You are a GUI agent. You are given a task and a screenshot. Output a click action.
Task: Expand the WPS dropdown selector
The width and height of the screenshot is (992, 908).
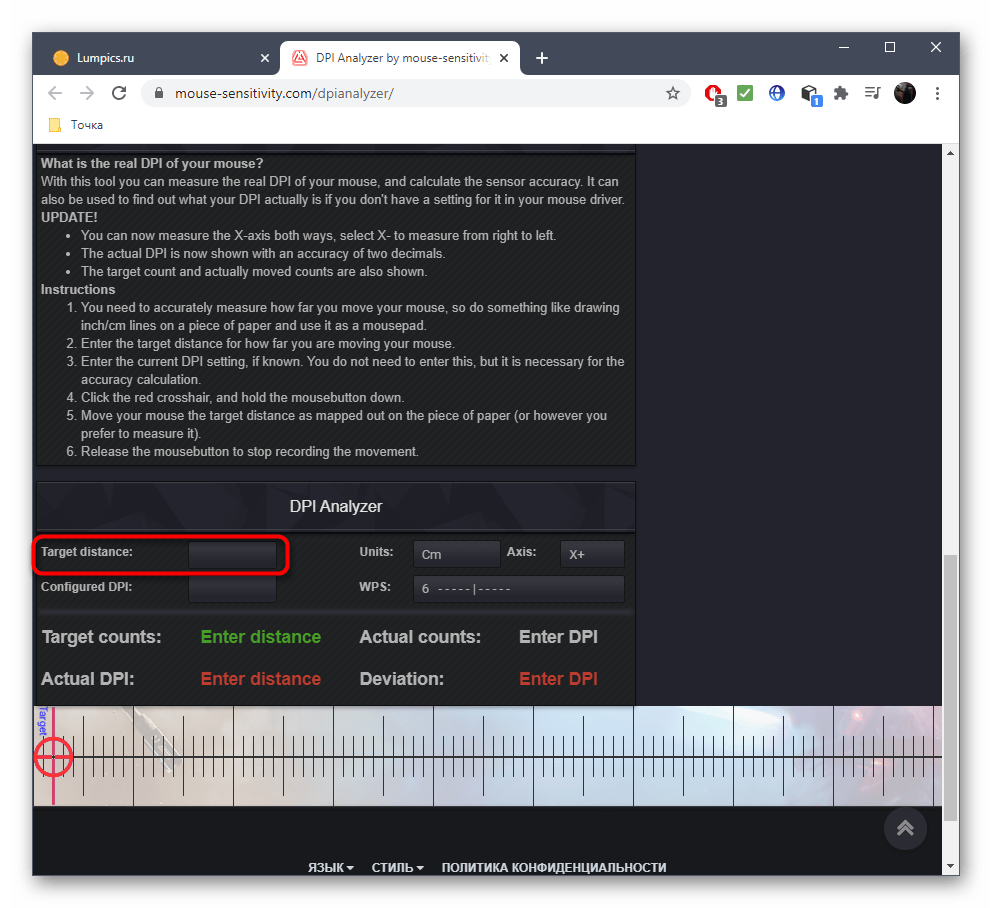(x=518, y=589)
